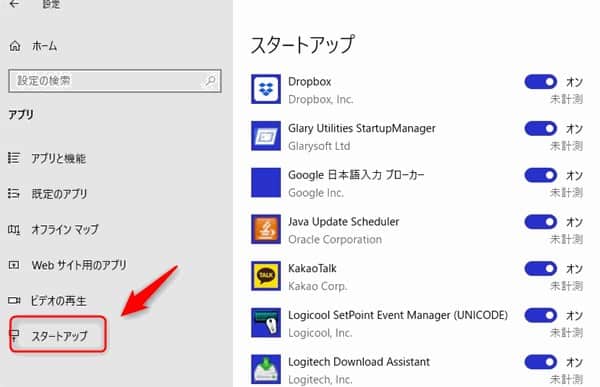Toggle Logicool SetPoint Event Manager startup
This screenshot has height=387, width=600.
click(540, 315)
